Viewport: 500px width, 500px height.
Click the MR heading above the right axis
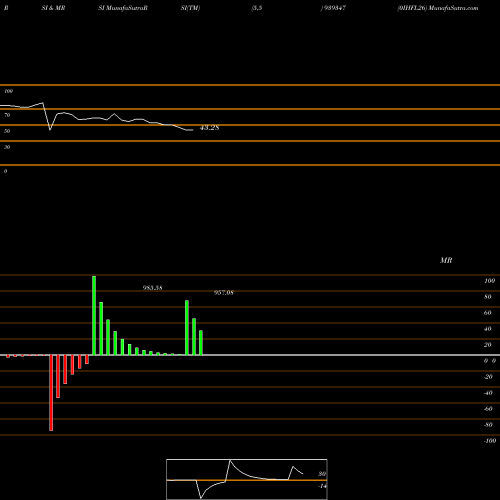click(x=446, y=260)
